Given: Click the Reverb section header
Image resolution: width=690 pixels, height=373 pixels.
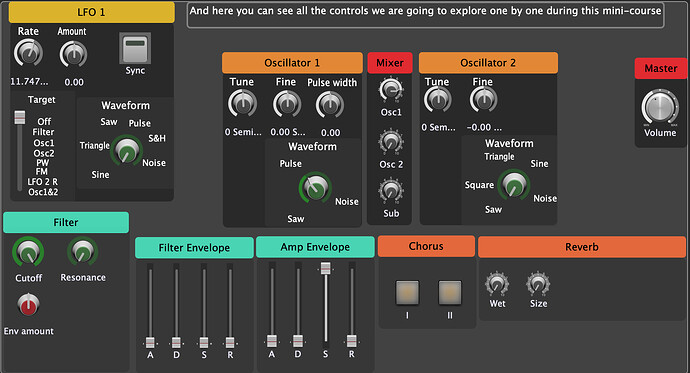Looking at the screenshot, I should [x=582, y=247].
